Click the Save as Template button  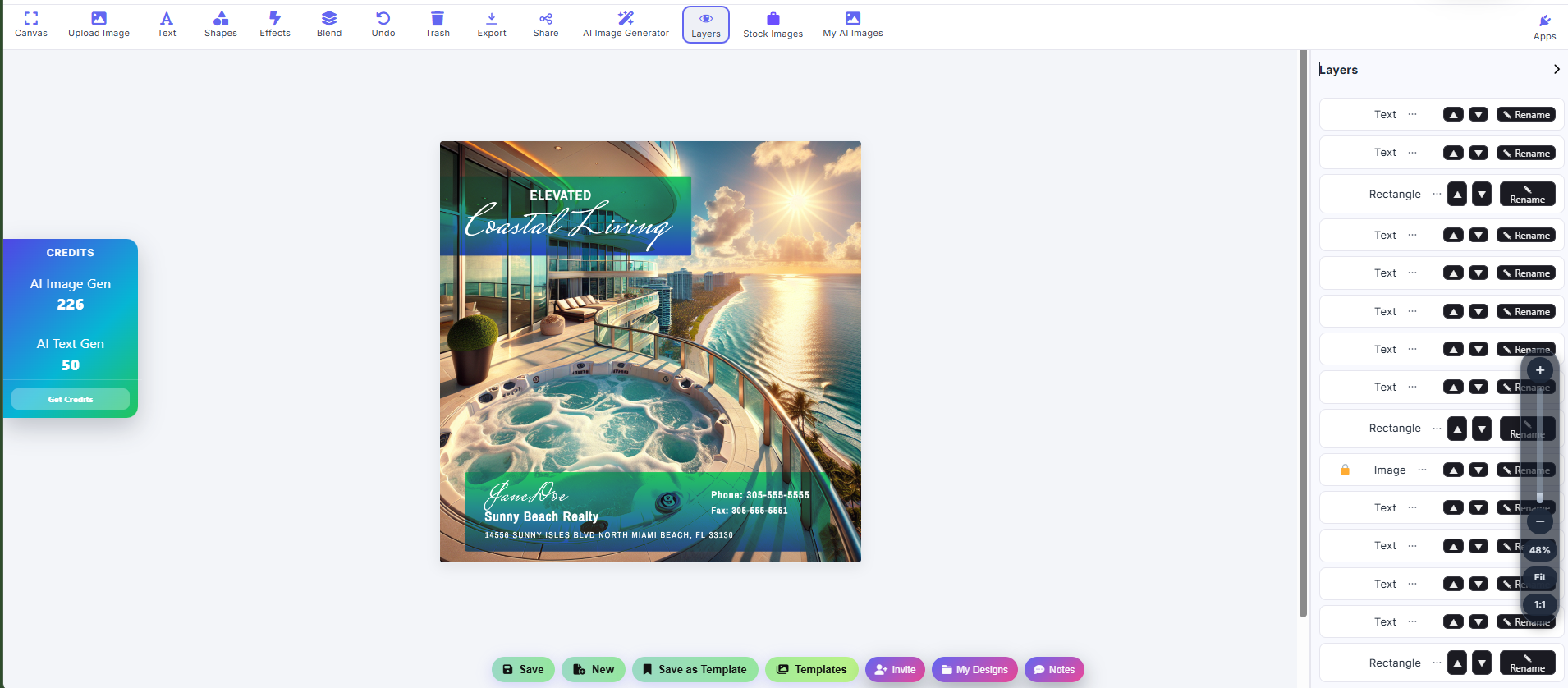pos(694,669)
